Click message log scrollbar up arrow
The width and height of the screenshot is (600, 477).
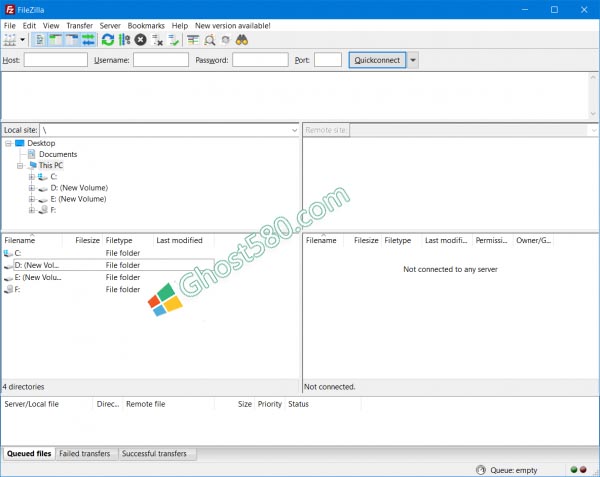coord(593,78)
